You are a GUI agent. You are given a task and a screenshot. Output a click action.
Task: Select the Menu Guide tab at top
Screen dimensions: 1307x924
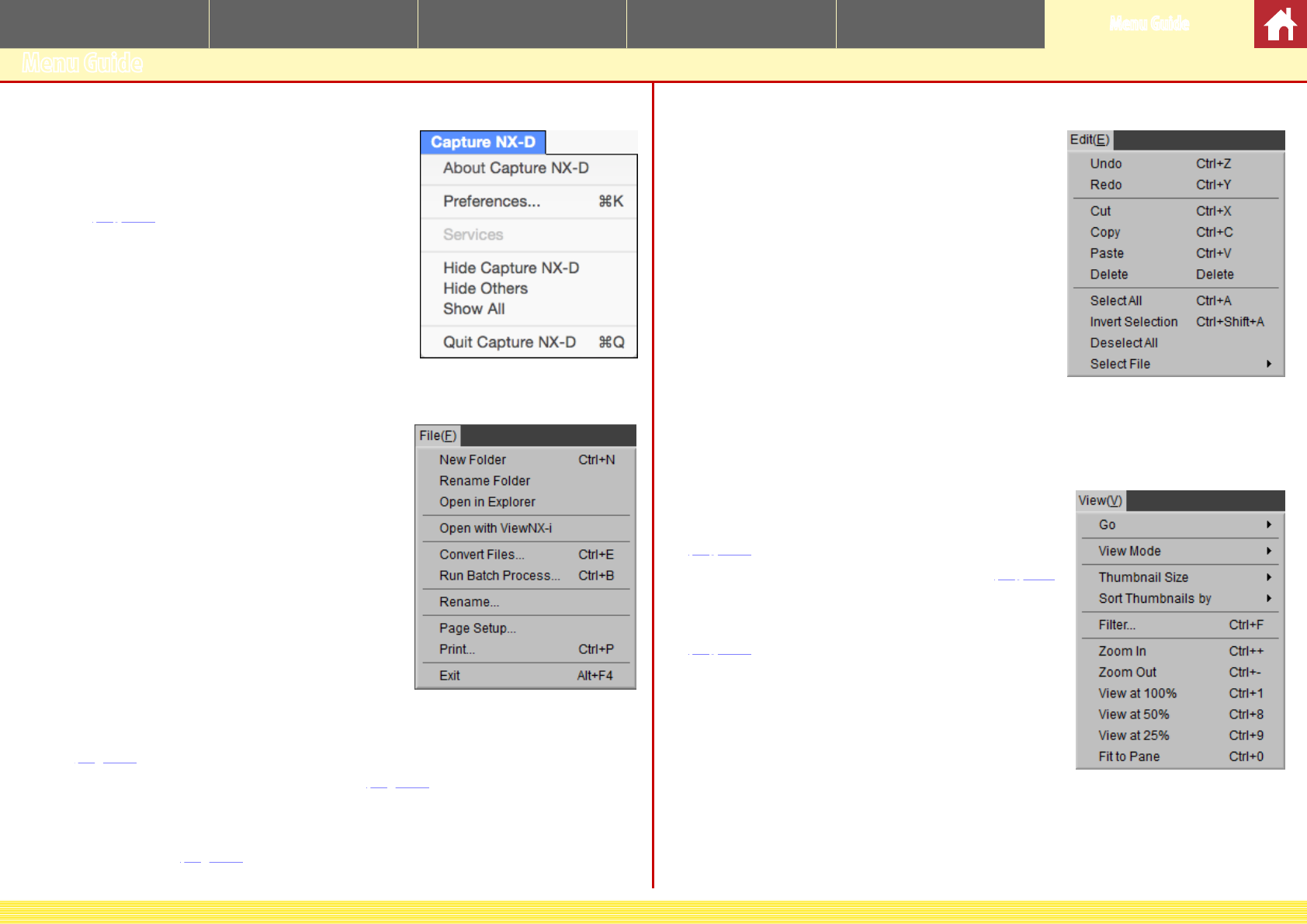(1149, 24)
